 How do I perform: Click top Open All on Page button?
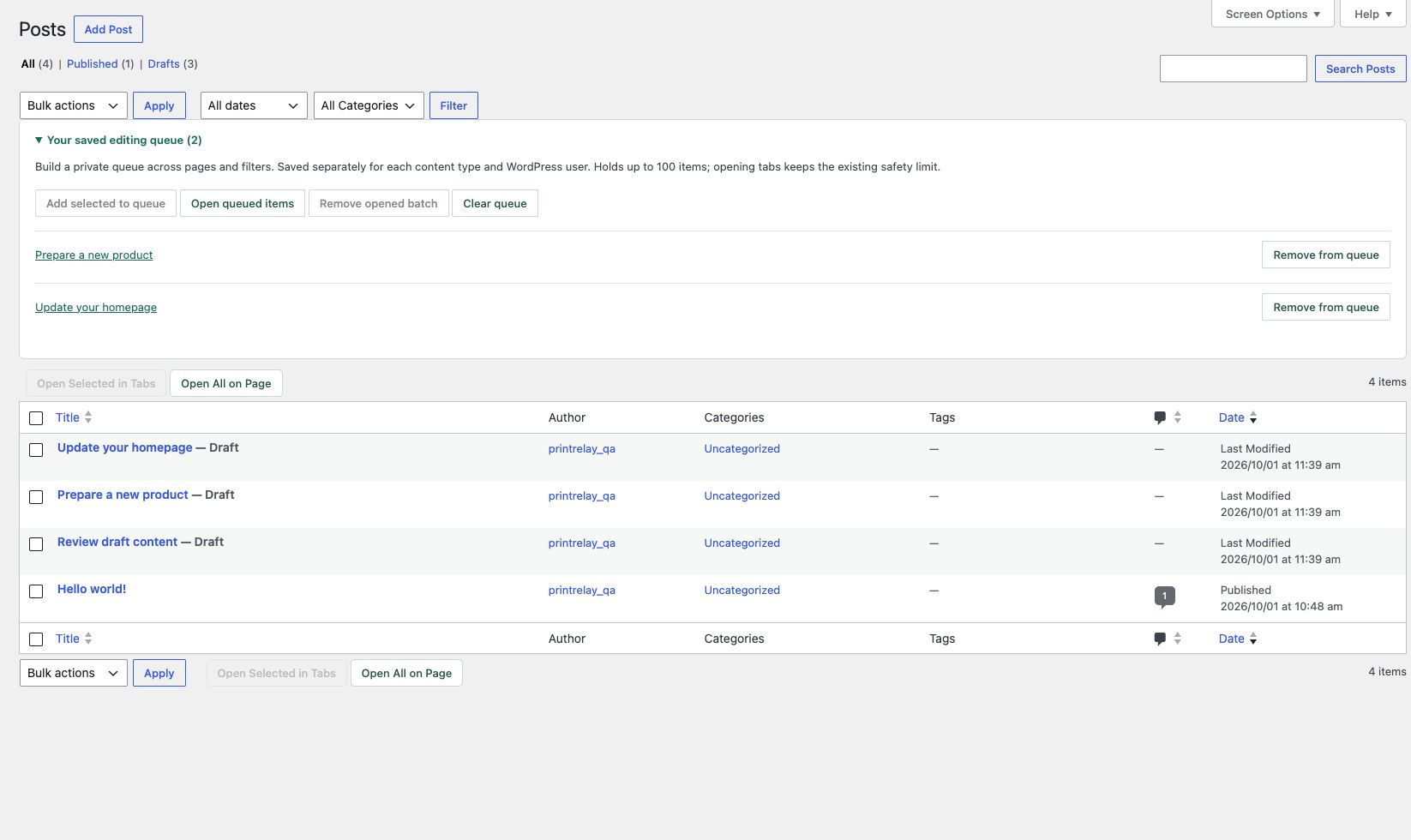[x=226, y=383]
